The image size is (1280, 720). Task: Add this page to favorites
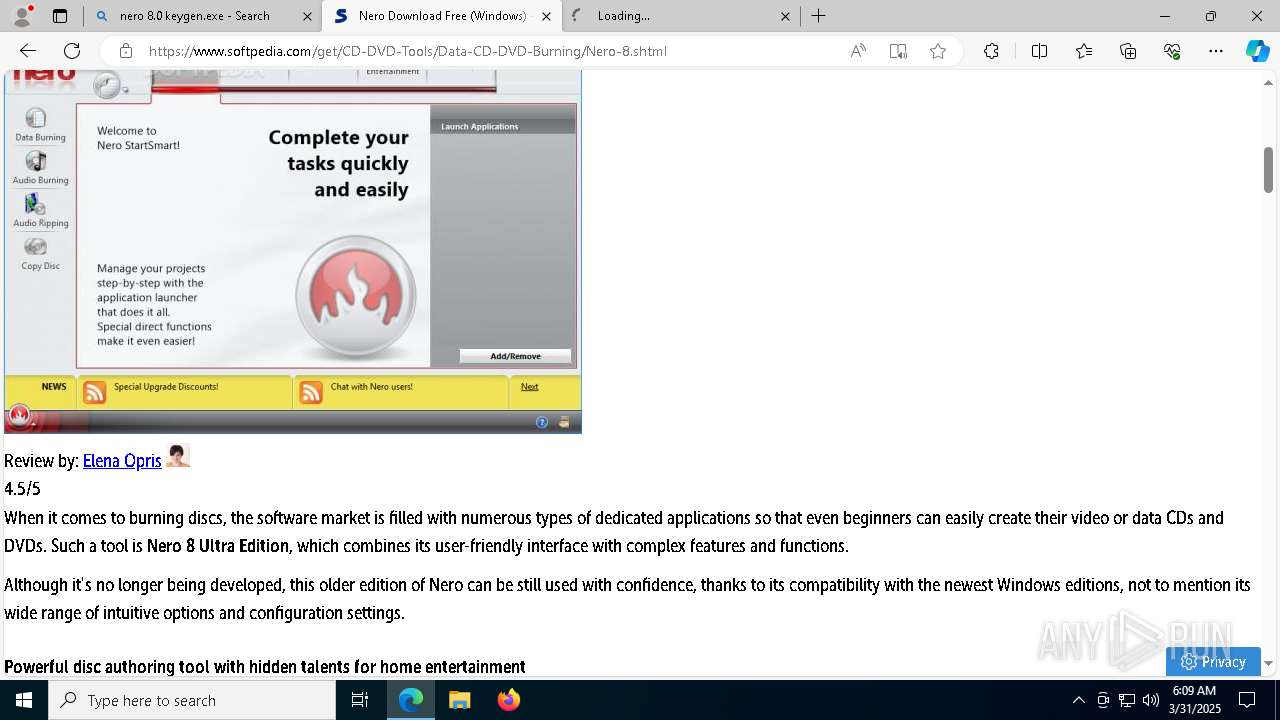938,51
